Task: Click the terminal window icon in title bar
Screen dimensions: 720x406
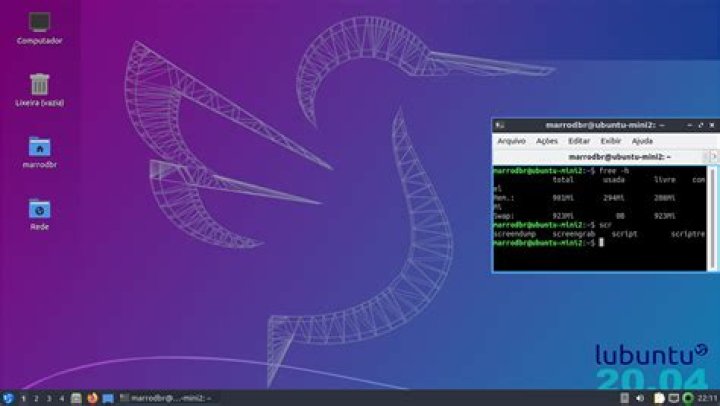Action: tap(500, 125)
